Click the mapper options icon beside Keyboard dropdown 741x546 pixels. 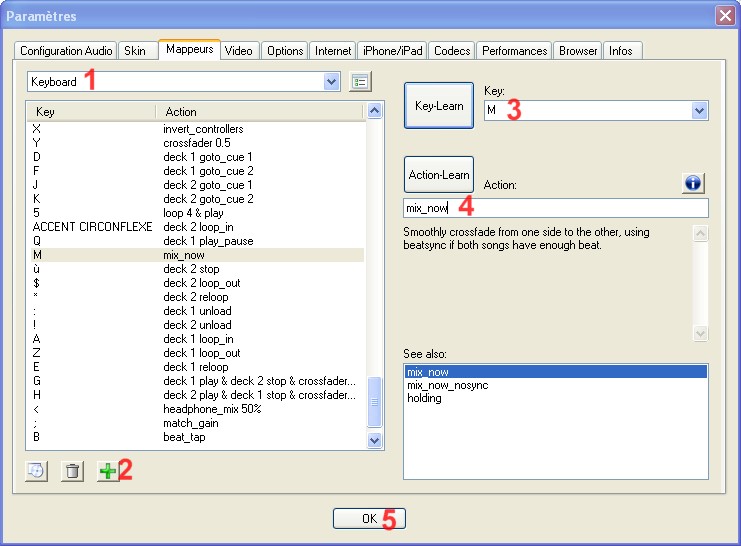coord(361,82)
